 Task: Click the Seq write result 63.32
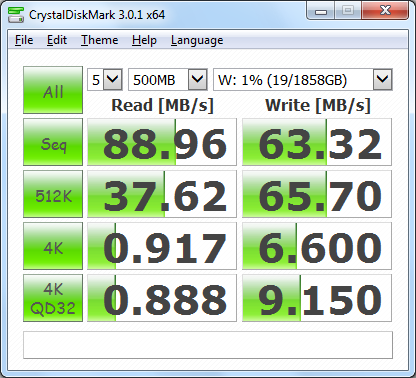click(x=317, y=142)
